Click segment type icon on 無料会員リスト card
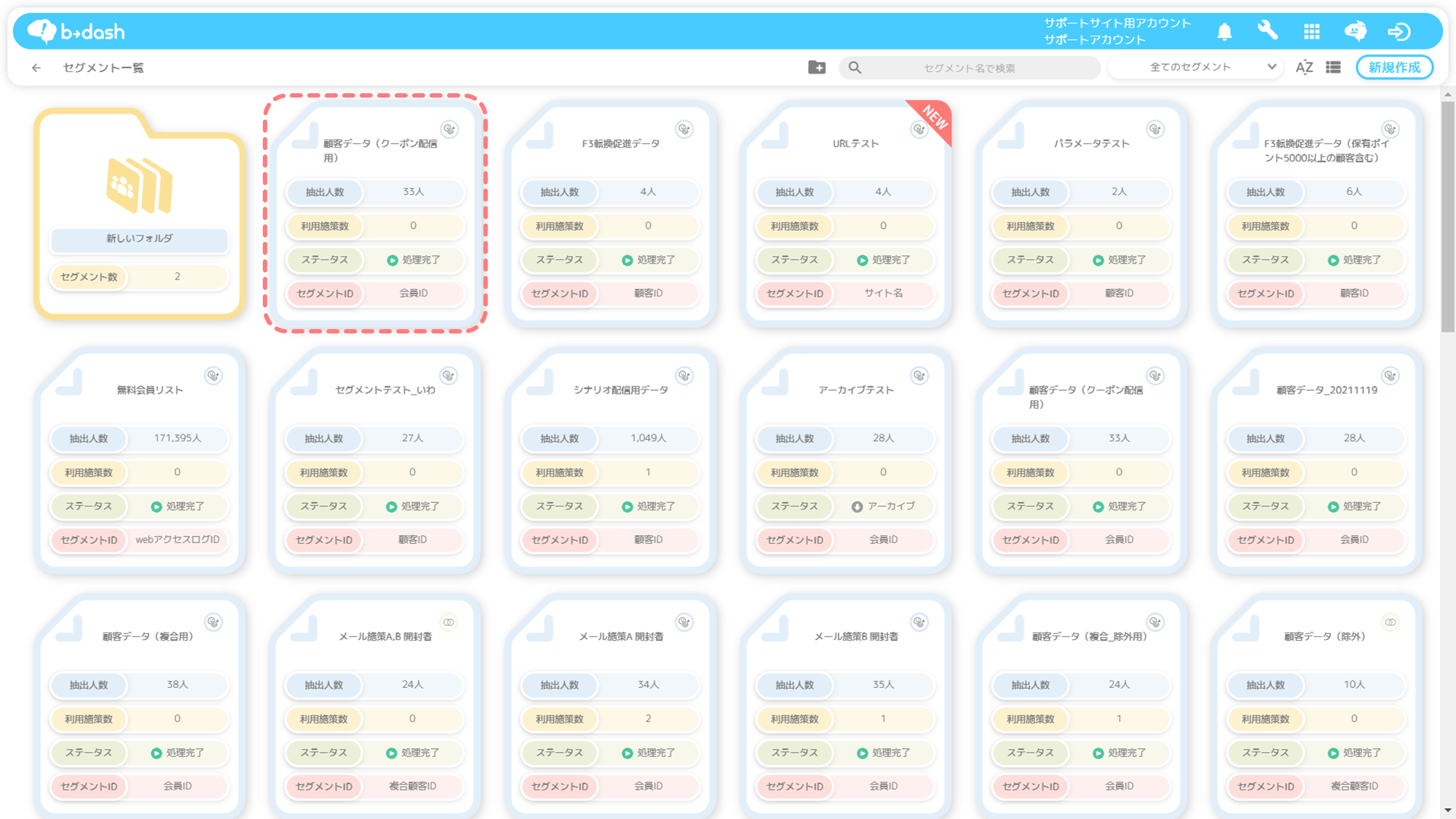The image size is (1456, 819). pos(213,376)
